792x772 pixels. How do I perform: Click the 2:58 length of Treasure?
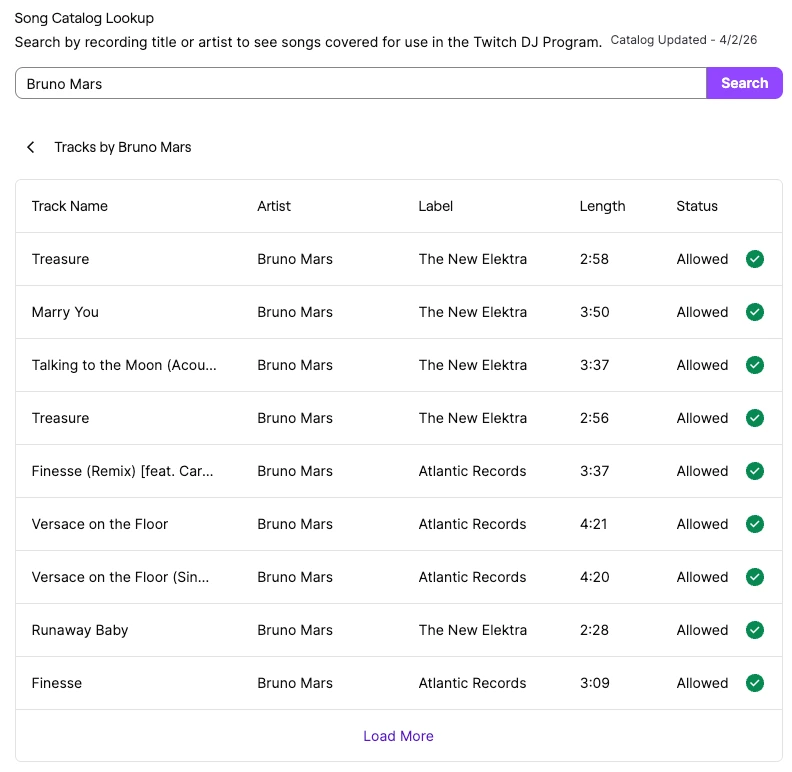(x=594, y=259)
